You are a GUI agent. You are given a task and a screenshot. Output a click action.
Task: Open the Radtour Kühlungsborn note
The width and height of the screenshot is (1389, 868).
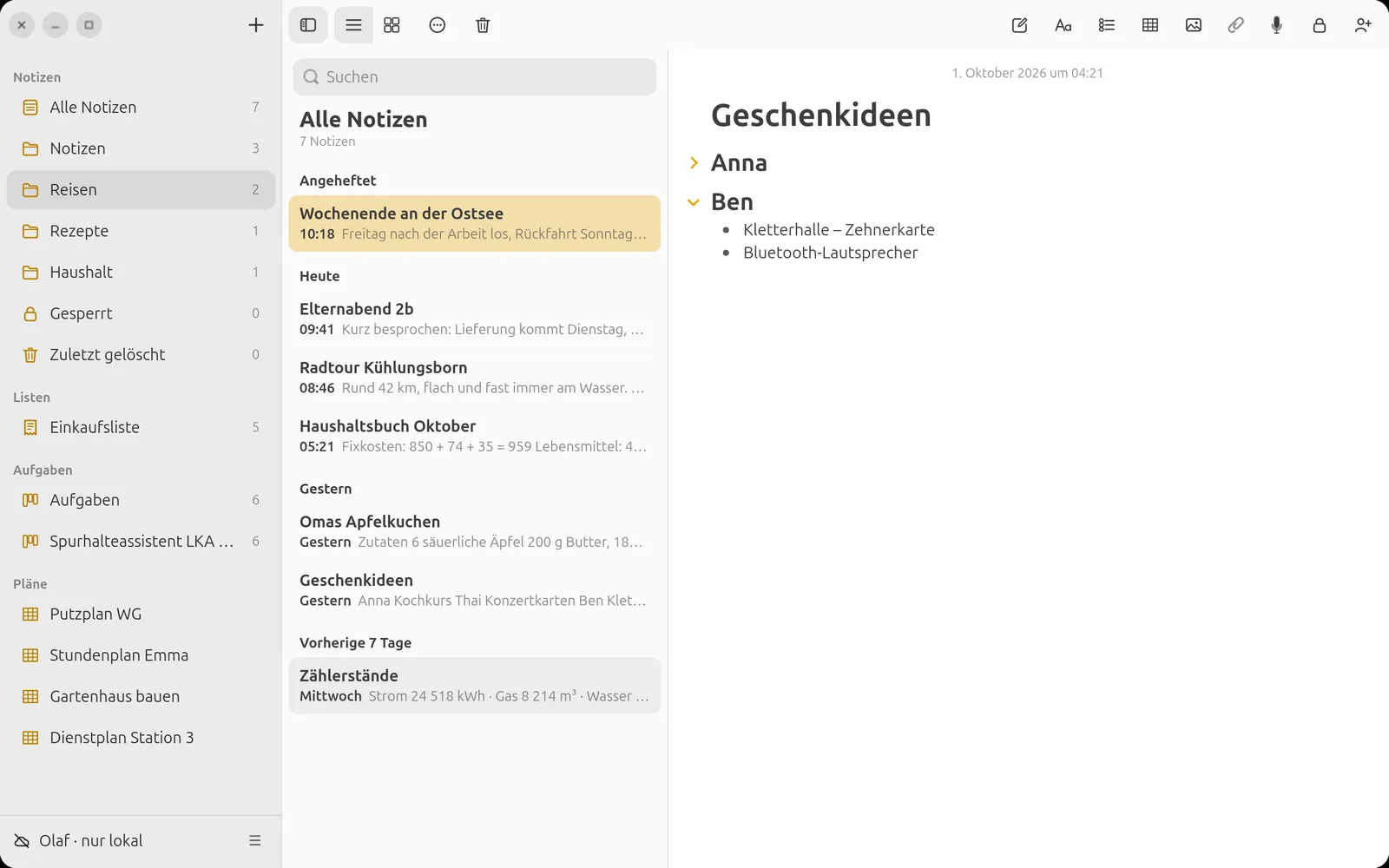tap(475, 378)
